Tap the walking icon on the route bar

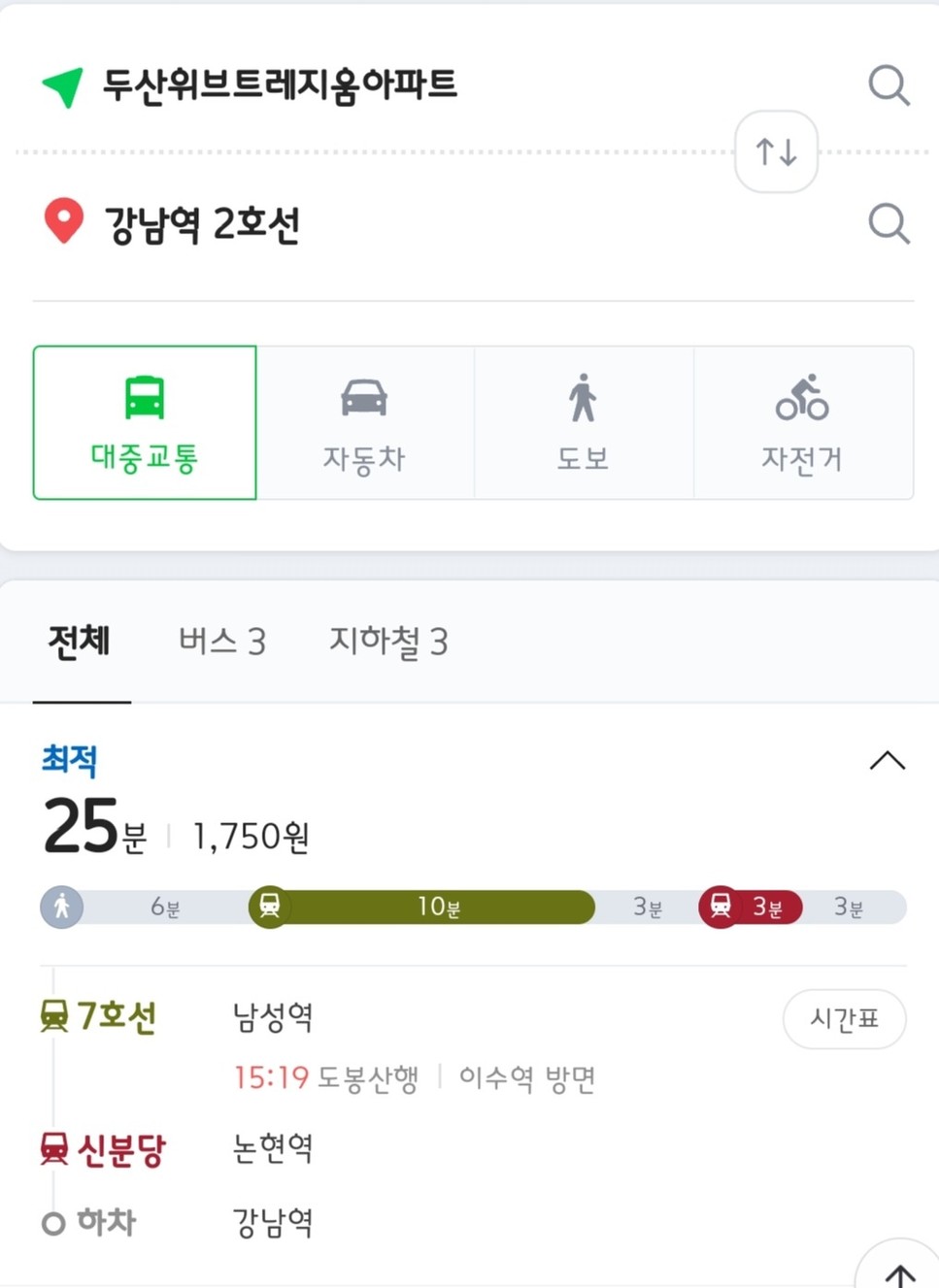tap(61, 908)
